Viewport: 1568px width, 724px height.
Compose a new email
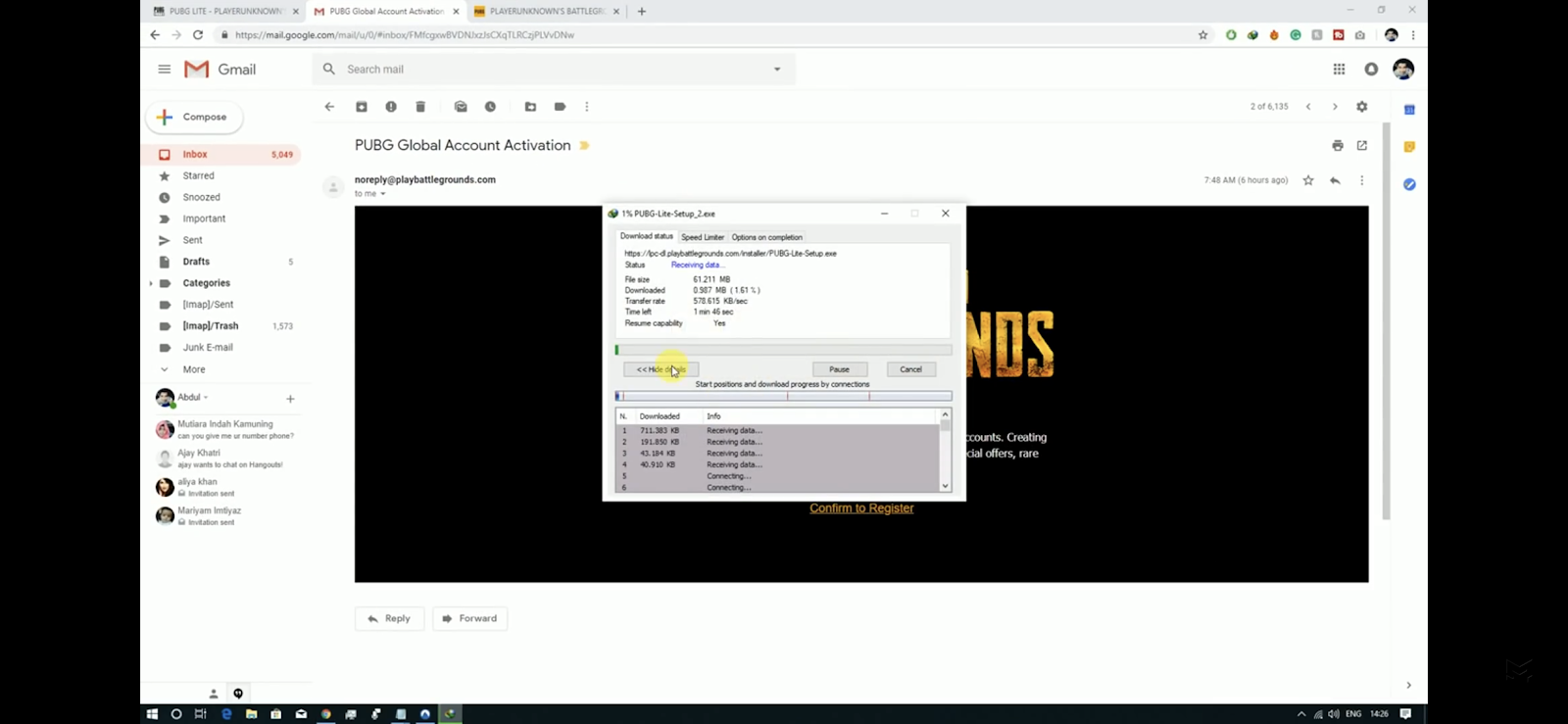tap(195, 117)
